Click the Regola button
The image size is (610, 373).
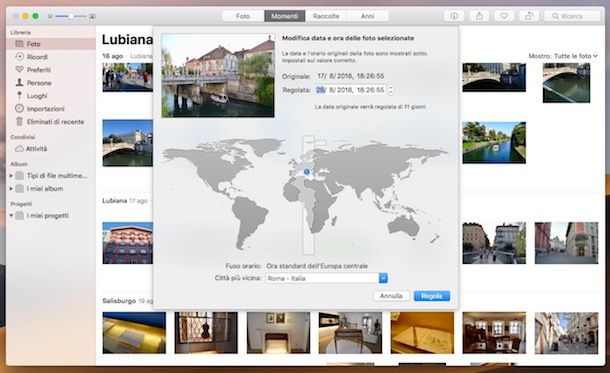click(432, 296)
